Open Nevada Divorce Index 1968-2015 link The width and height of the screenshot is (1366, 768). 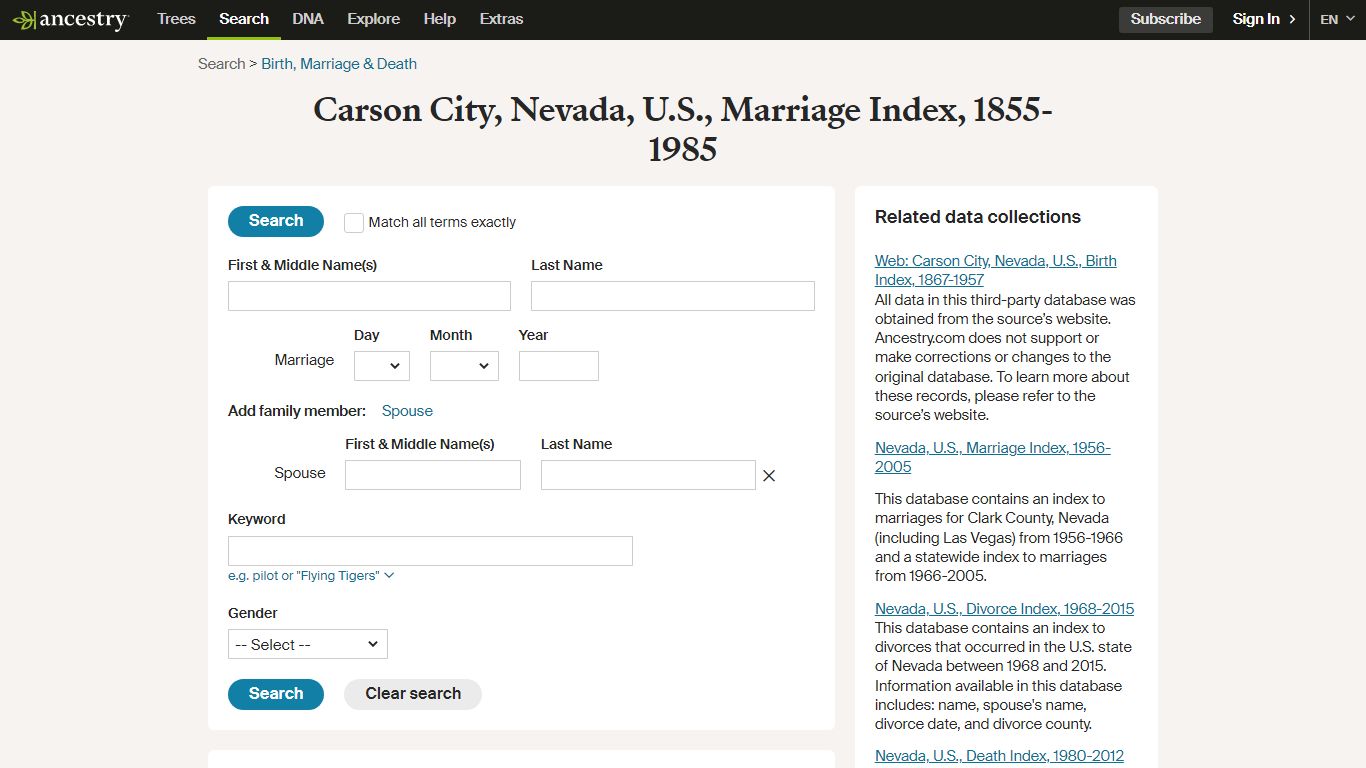click(1004, 609)
